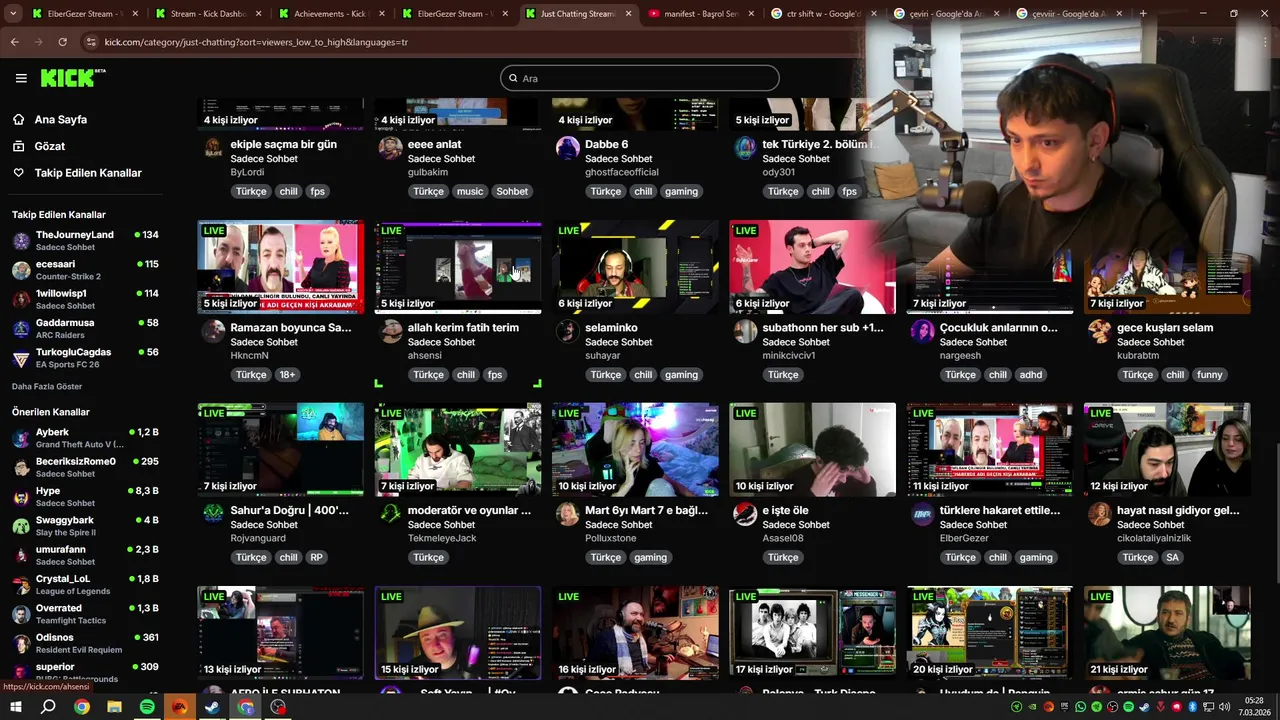
Task: Click the browser address bar URL
Action: [x=256, y=42]
